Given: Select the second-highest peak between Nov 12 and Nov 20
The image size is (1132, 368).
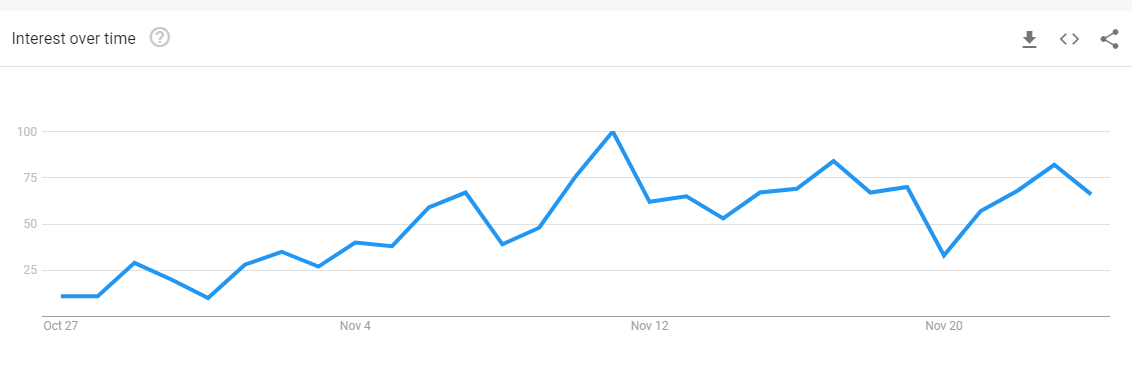Looking at the screenshot, I should [x=833, y=161].
